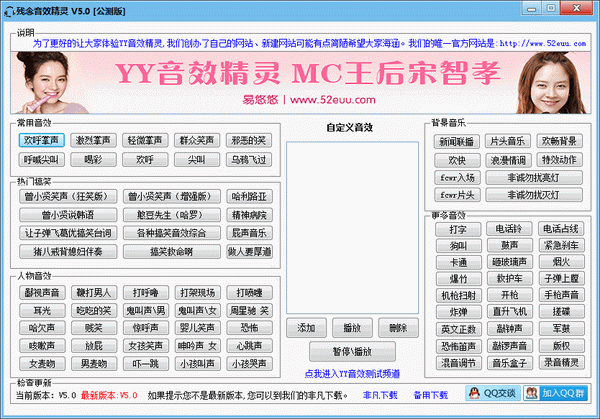Play the 欢呼掌声 sound effect
The image size is (600, 419).
(43, 141)
